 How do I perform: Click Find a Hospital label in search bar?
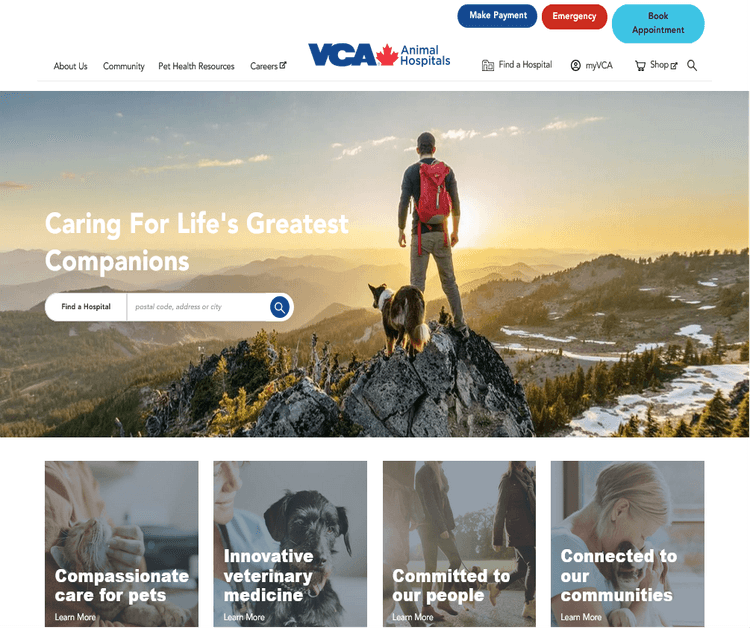[x=86, y=307]
